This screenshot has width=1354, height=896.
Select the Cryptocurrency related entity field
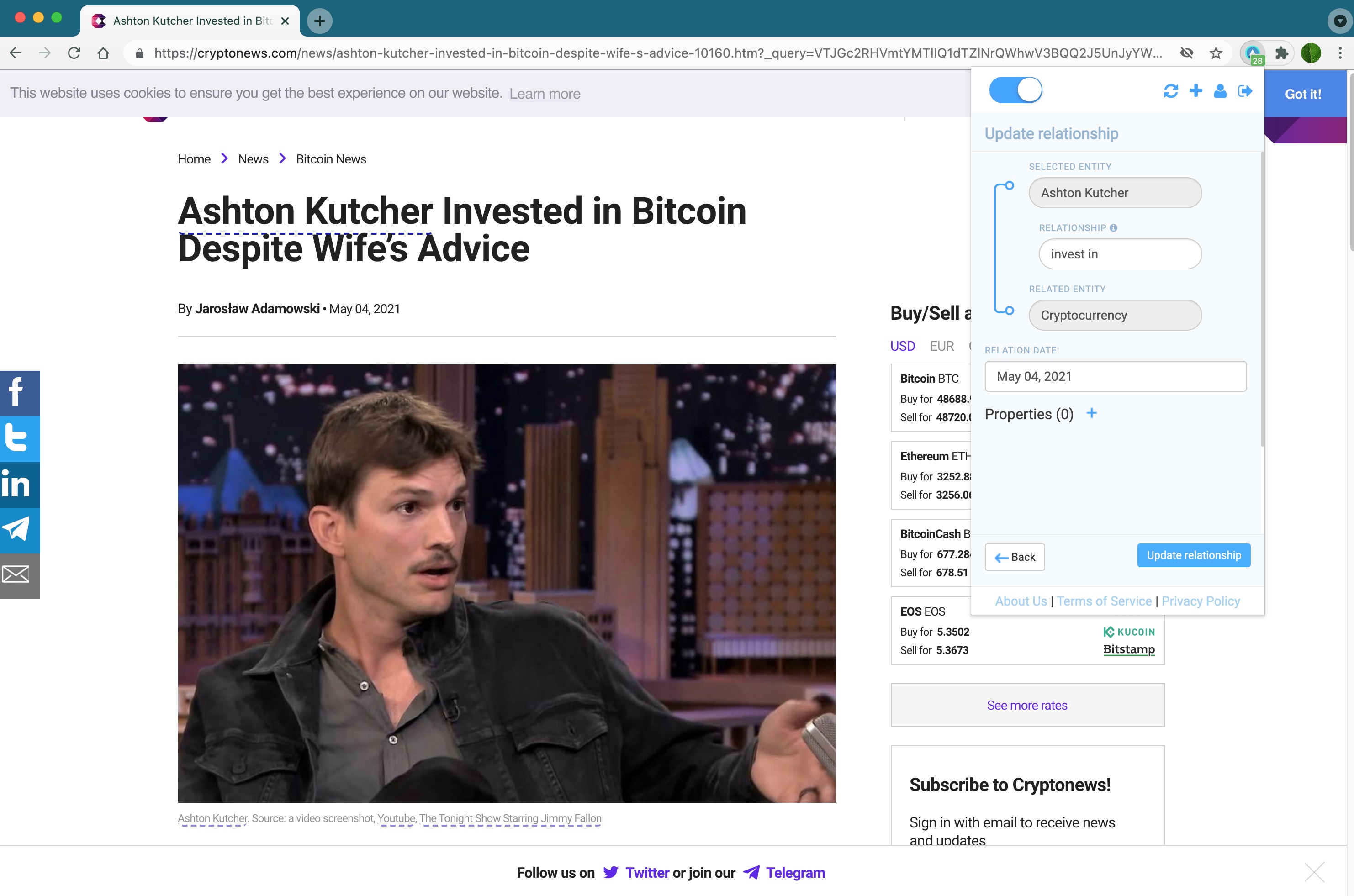click(1115, 315)
